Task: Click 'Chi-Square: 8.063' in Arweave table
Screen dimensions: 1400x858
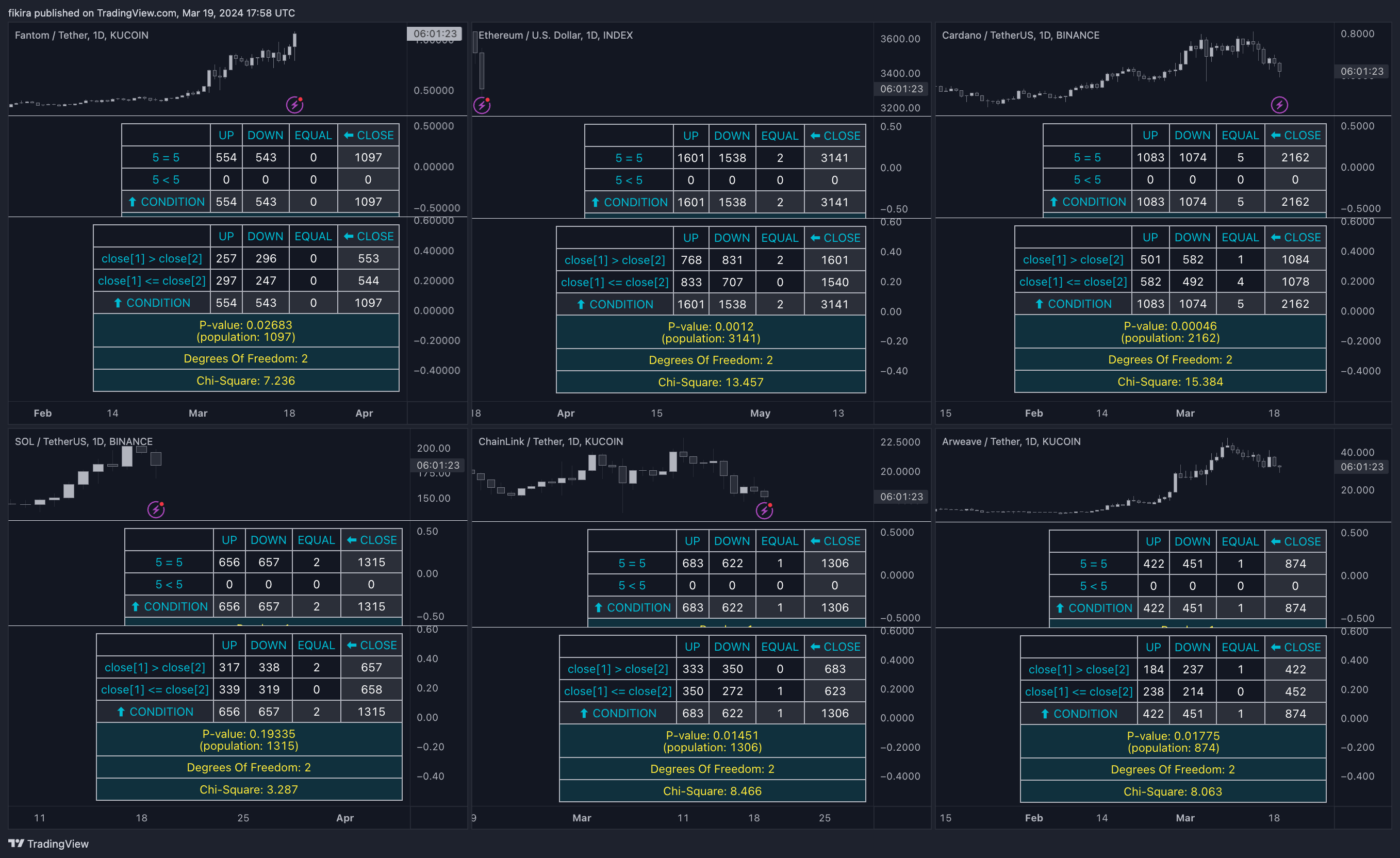Action: tap(1173, 791)
